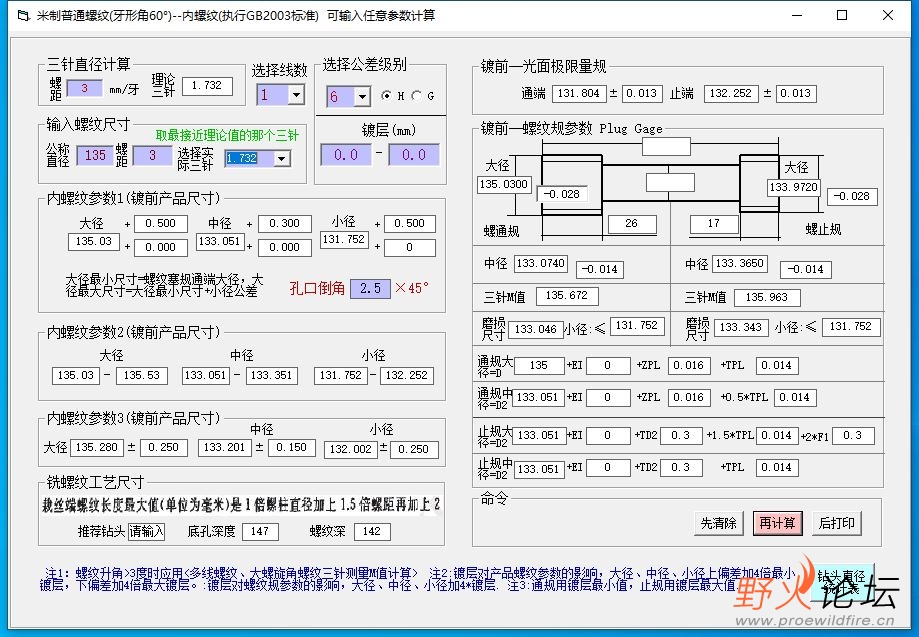The height and width of the screenshot is (637, 919).
Task: Expand the 选择公差级别 grade dropdown showing 6
Action: coord(362,96)
